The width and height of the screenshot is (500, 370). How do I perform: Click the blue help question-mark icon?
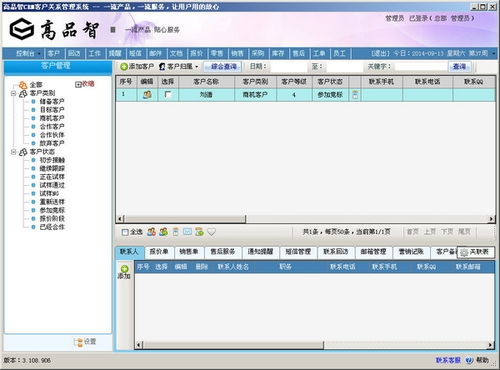(x=469, y=360)
